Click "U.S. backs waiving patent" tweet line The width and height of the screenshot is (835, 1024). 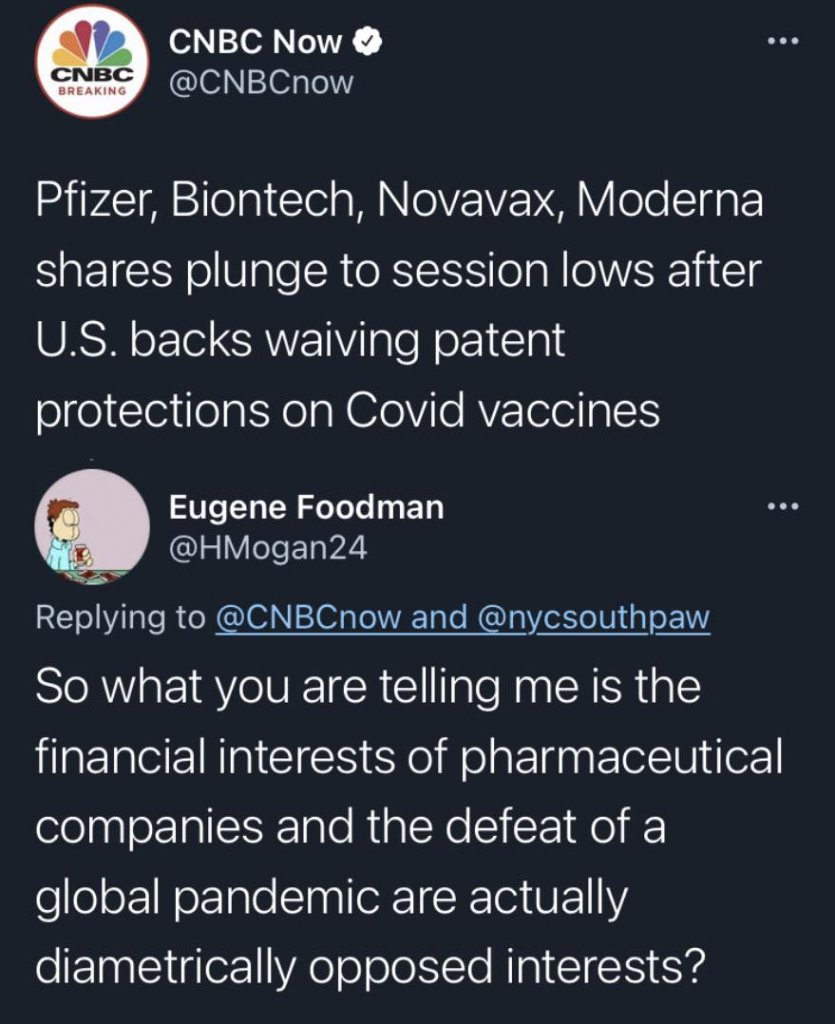[300, 341]
